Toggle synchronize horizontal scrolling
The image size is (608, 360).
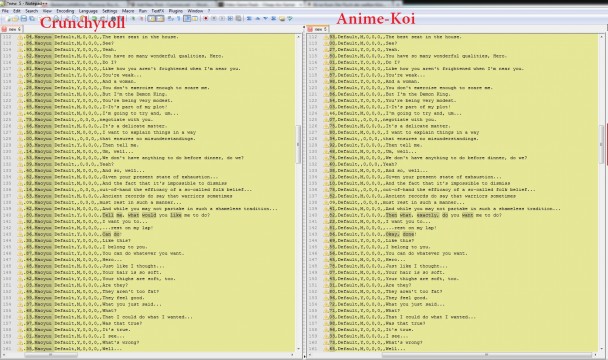(x=160, y=19)
